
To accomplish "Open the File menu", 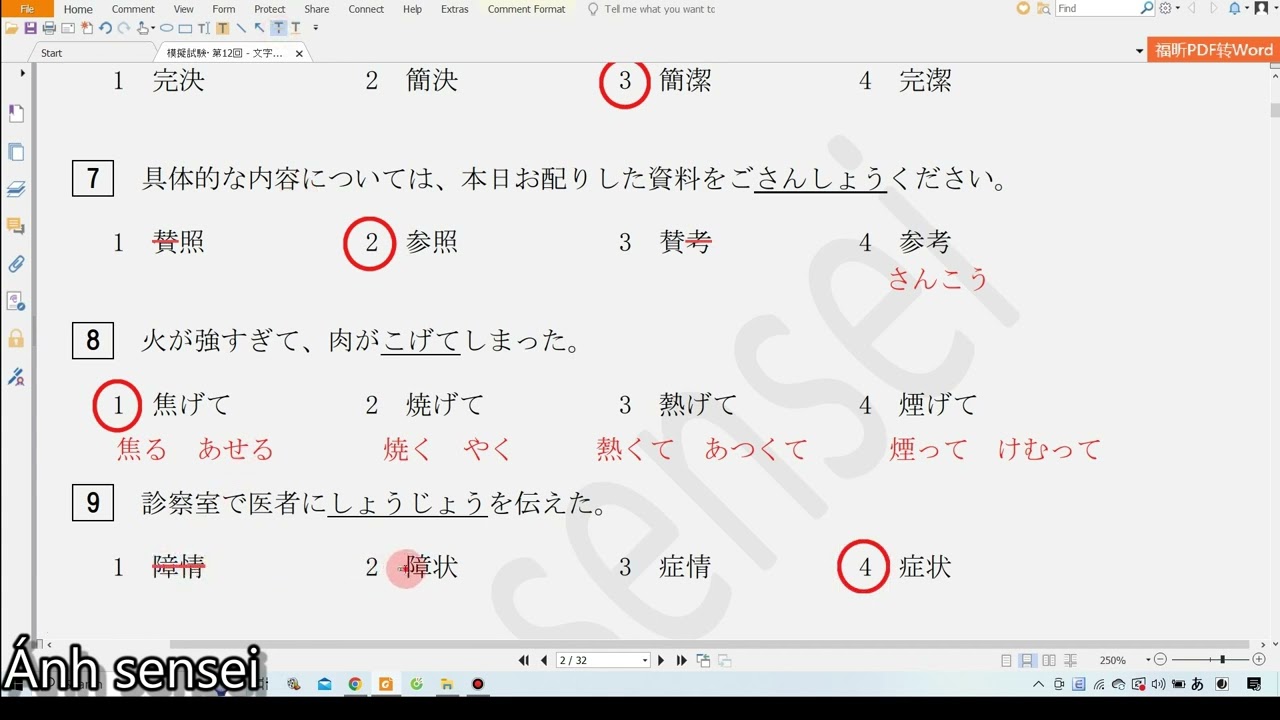I will coord(27,9).
